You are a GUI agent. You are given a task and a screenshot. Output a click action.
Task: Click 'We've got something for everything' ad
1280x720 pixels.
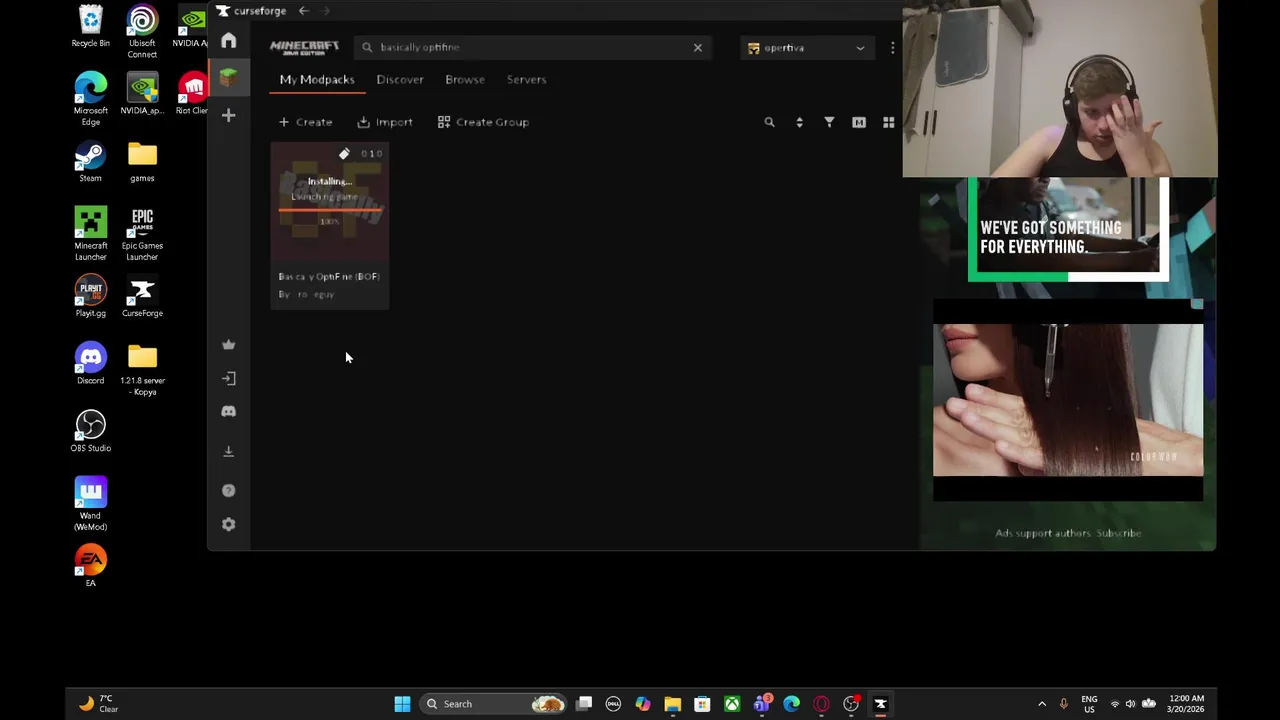tap(1068, 230)
